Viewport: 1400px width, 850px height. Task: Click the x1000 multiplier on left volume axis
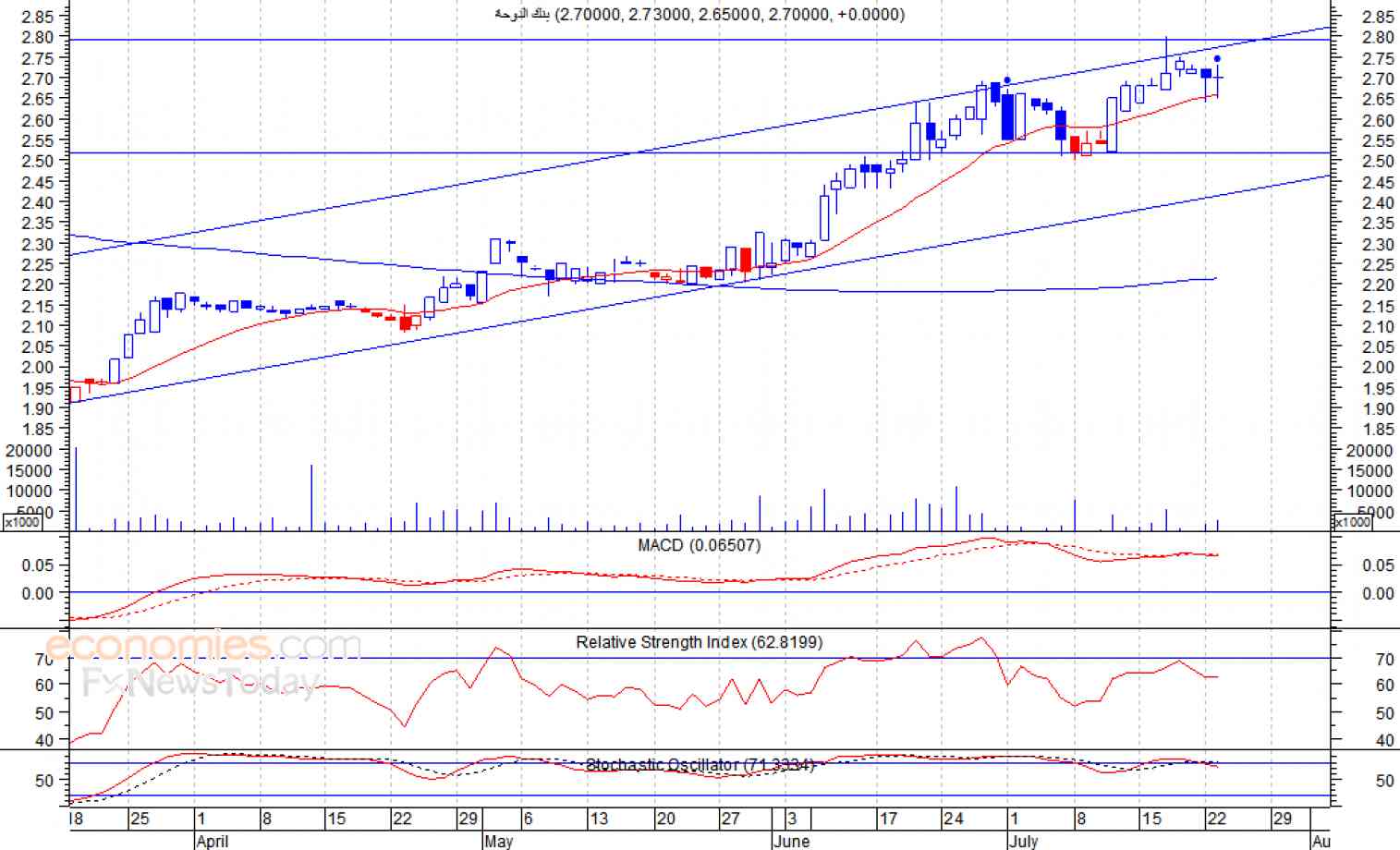(22, 522)
